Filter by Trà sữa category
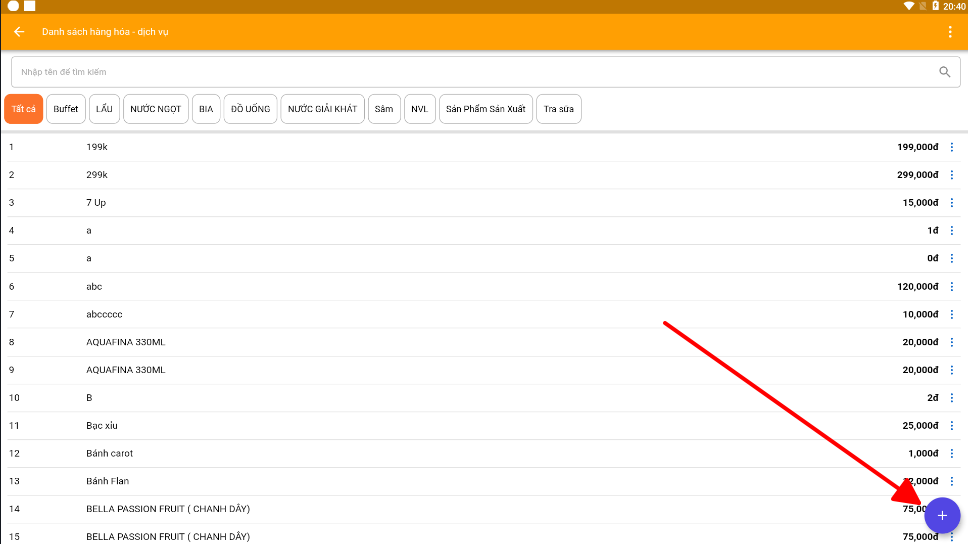This screenshot has width=968, height=544. [559, 109]
